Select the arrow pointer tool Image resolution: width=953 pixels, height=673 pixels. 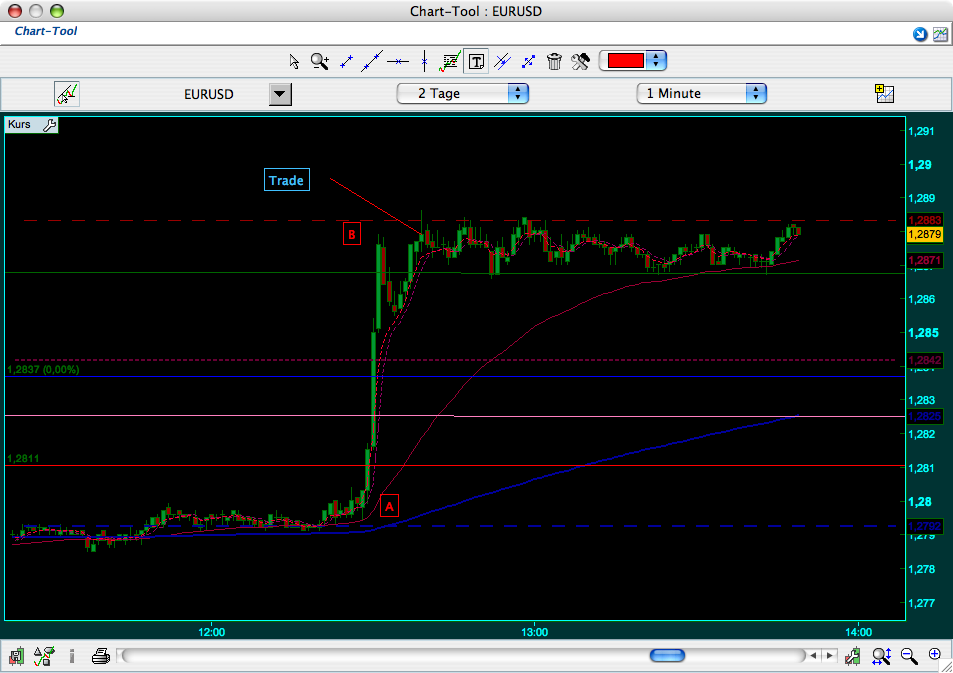click(x=294, y=61)
